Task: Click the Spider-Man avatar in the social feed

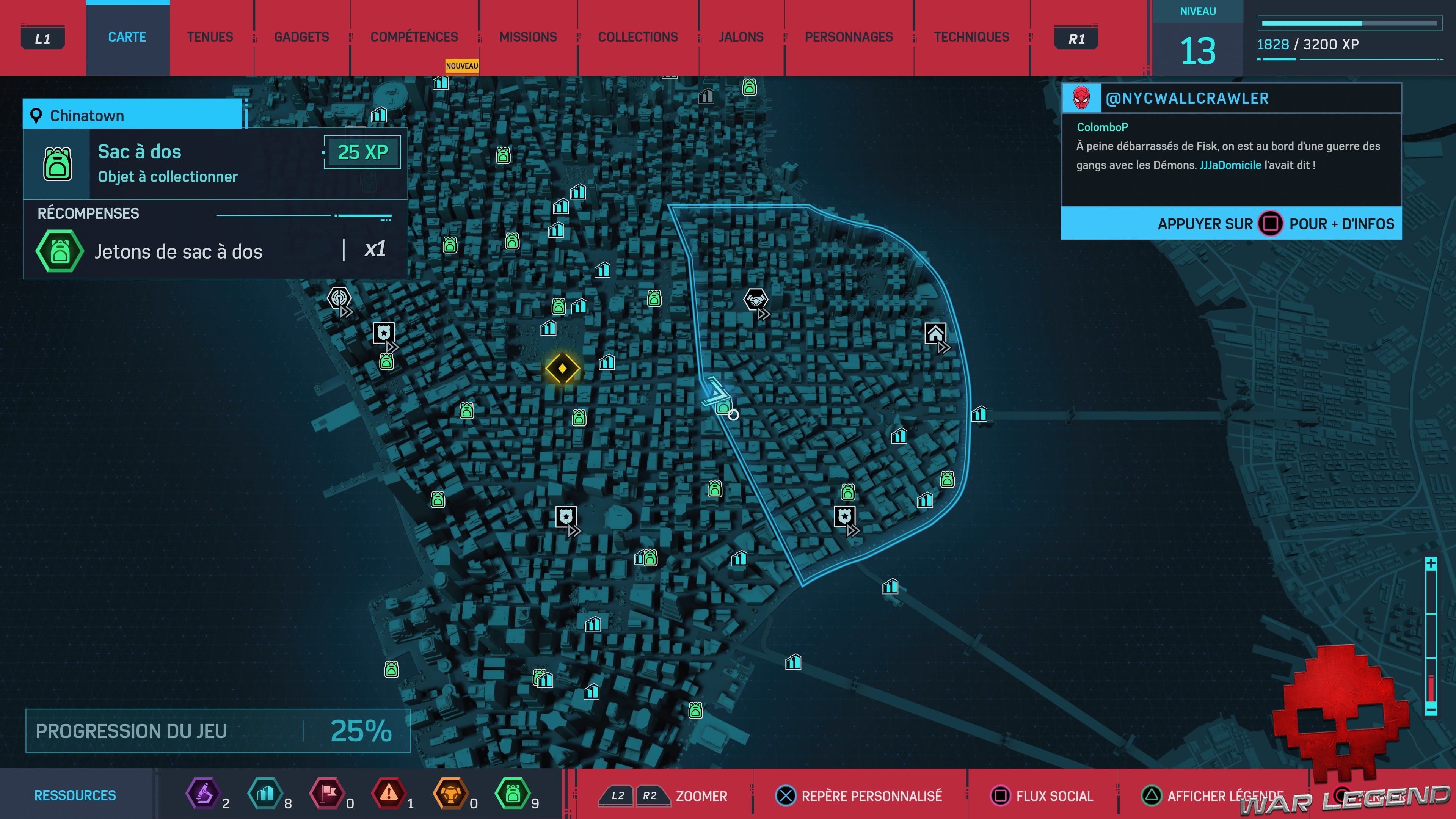Action: pos(1081,98)
